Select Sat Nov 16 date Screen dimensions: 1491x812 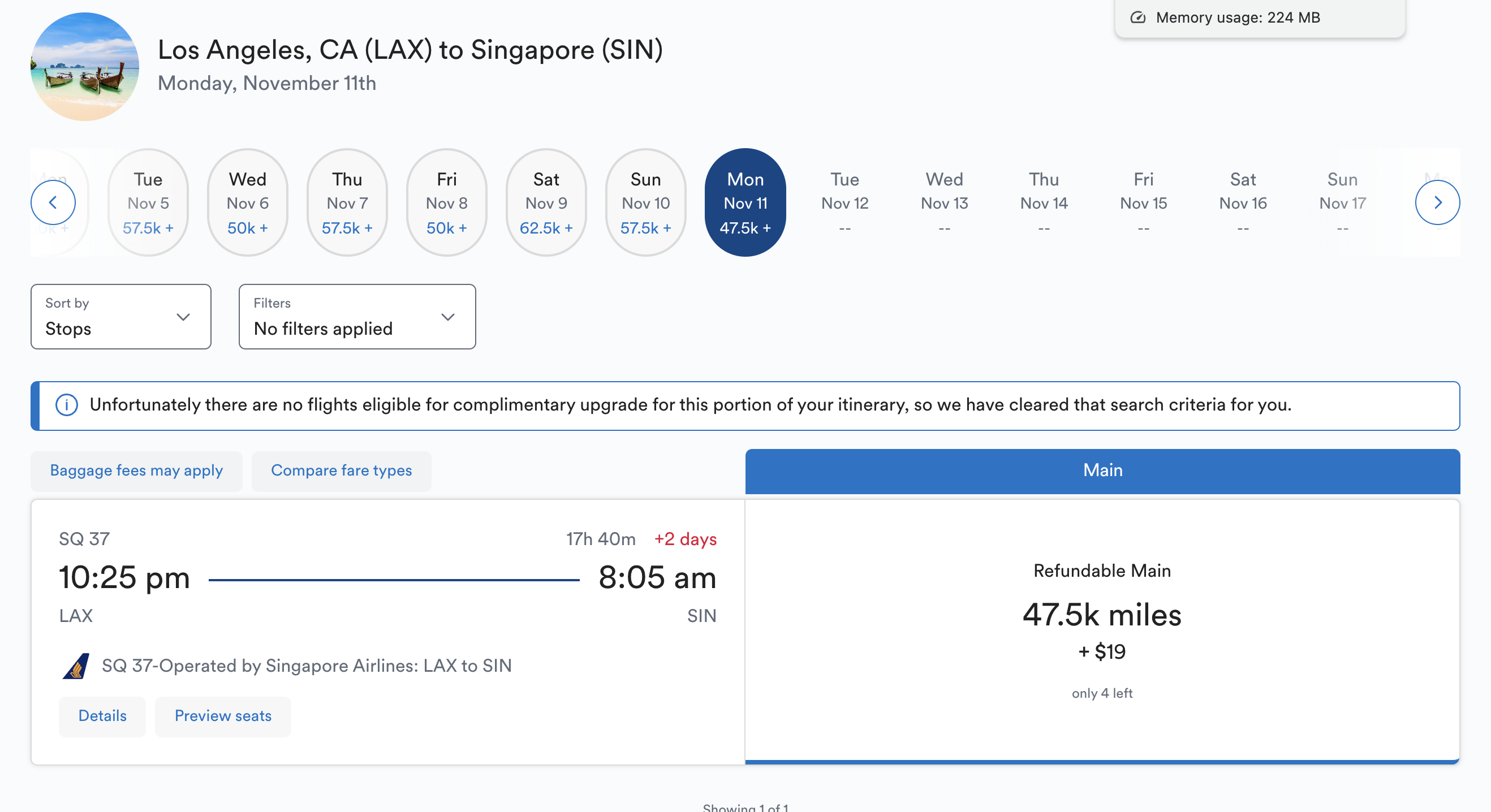[1243, 202]
